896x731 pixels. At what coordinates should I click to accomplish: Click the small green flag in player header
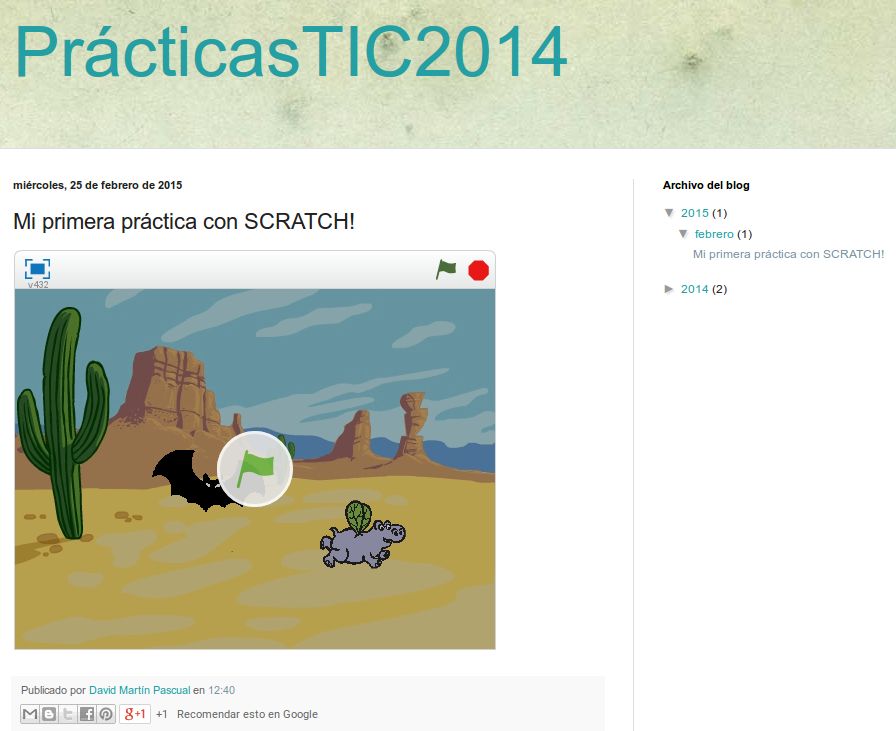click(446, 269)
